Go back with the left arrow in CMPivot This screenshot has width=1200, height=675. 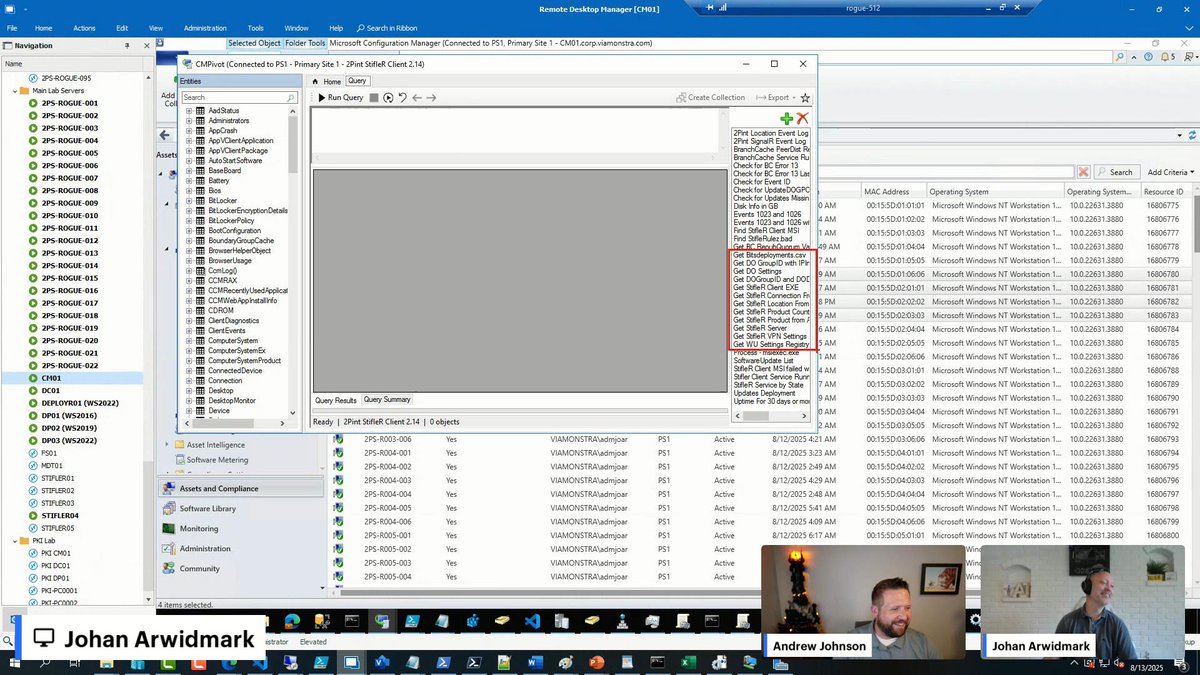click(x=417, y=98)
